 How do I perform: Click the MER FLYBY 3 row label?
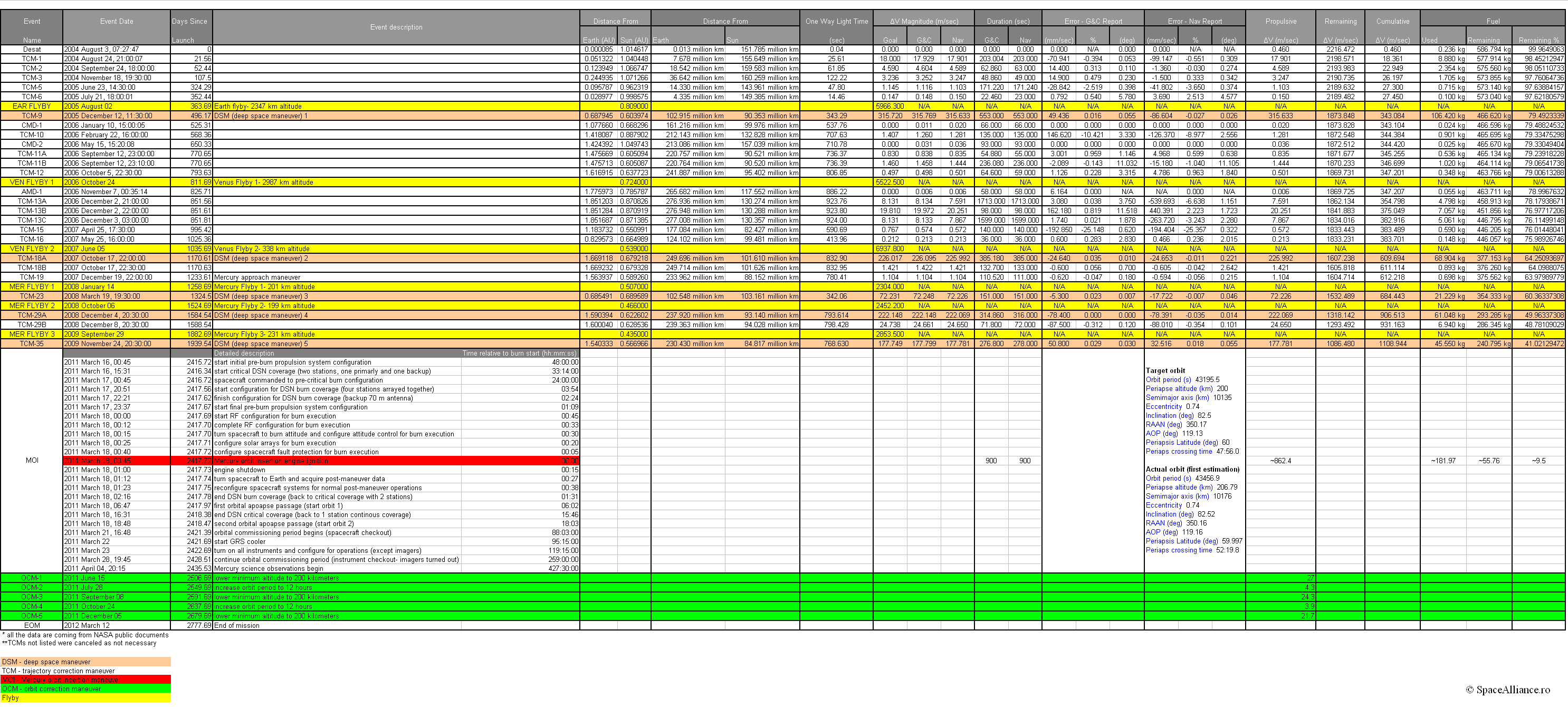32,335
